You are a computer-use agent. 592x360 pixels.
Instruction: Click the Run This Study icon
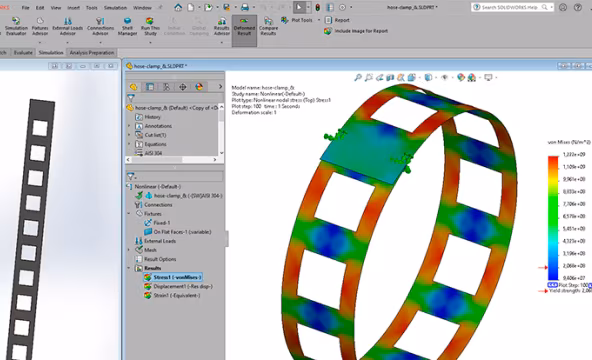[150, 26]
